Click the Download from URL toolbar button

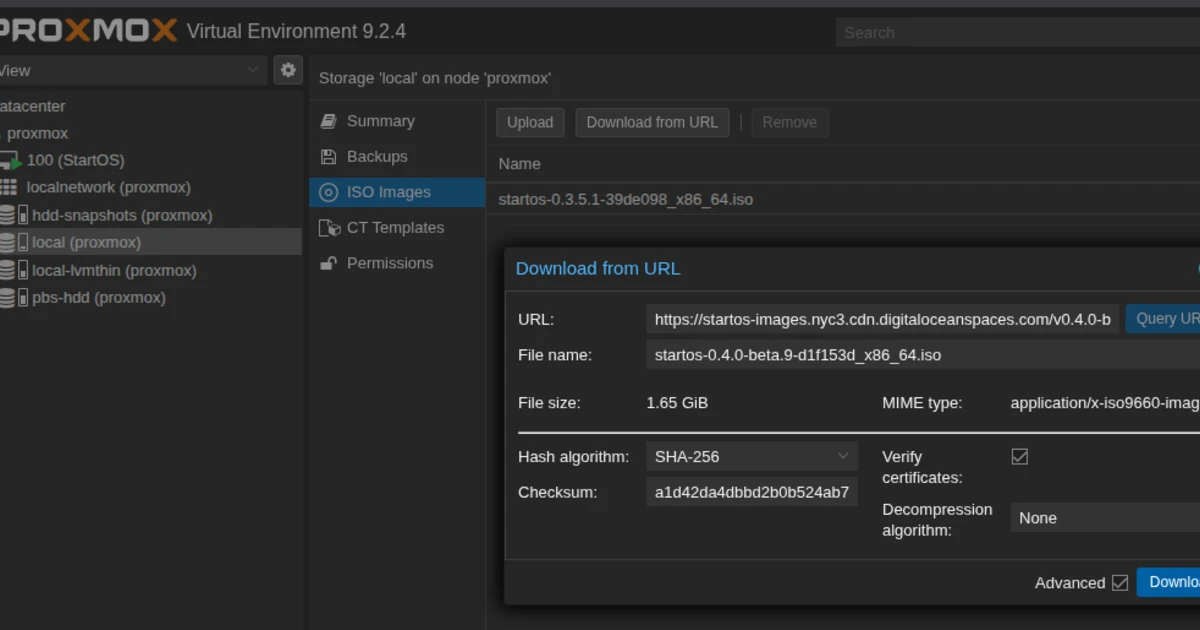point(652,122)
